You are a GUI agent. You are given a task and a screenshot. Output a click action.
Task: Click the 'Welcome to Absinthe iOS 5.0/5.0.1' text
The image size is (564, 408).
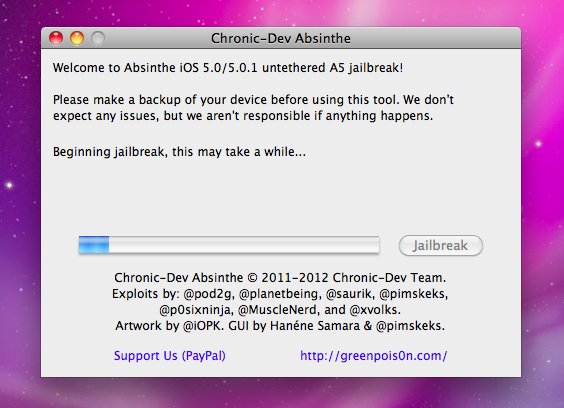228,68
